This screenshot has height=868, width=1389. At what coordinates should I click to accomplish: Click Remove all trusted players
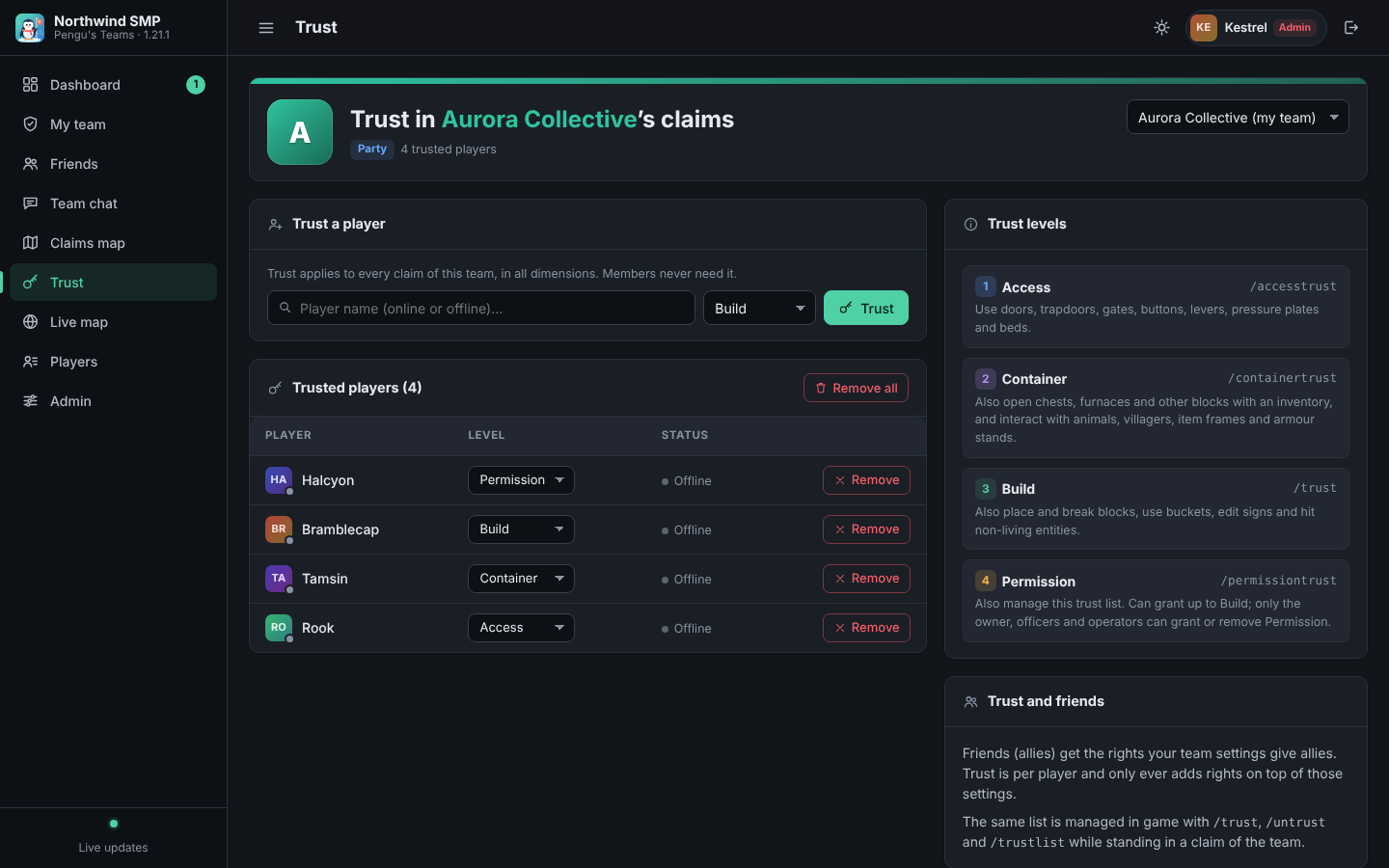pos(856,388)
